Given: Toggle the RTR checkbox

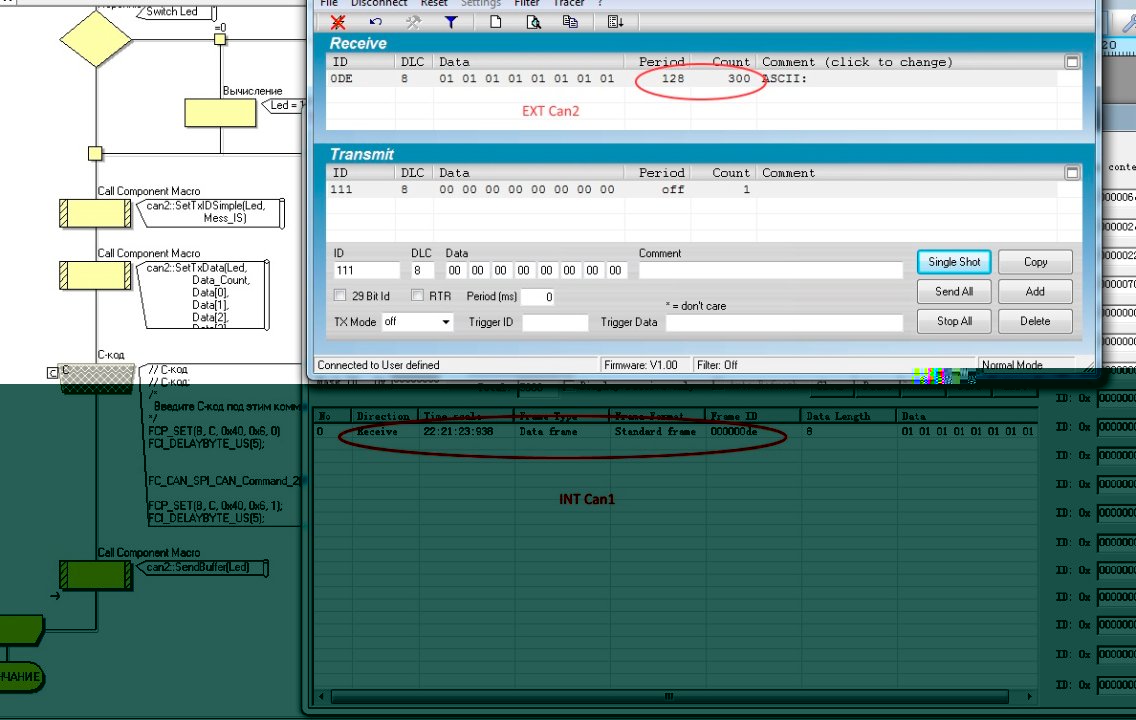Looking at the screenshot, I should [x=417, y=296].
